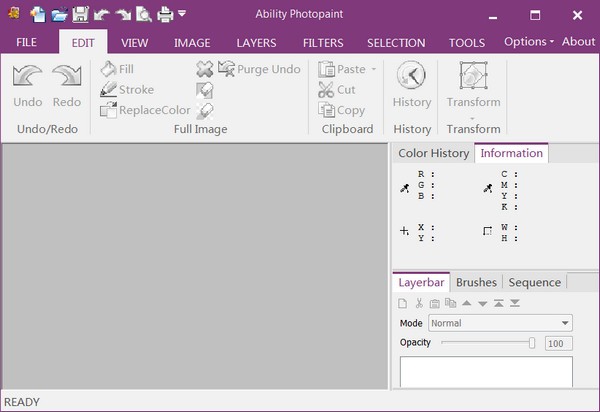Click the About link in menu bar

tap(578, 42)
